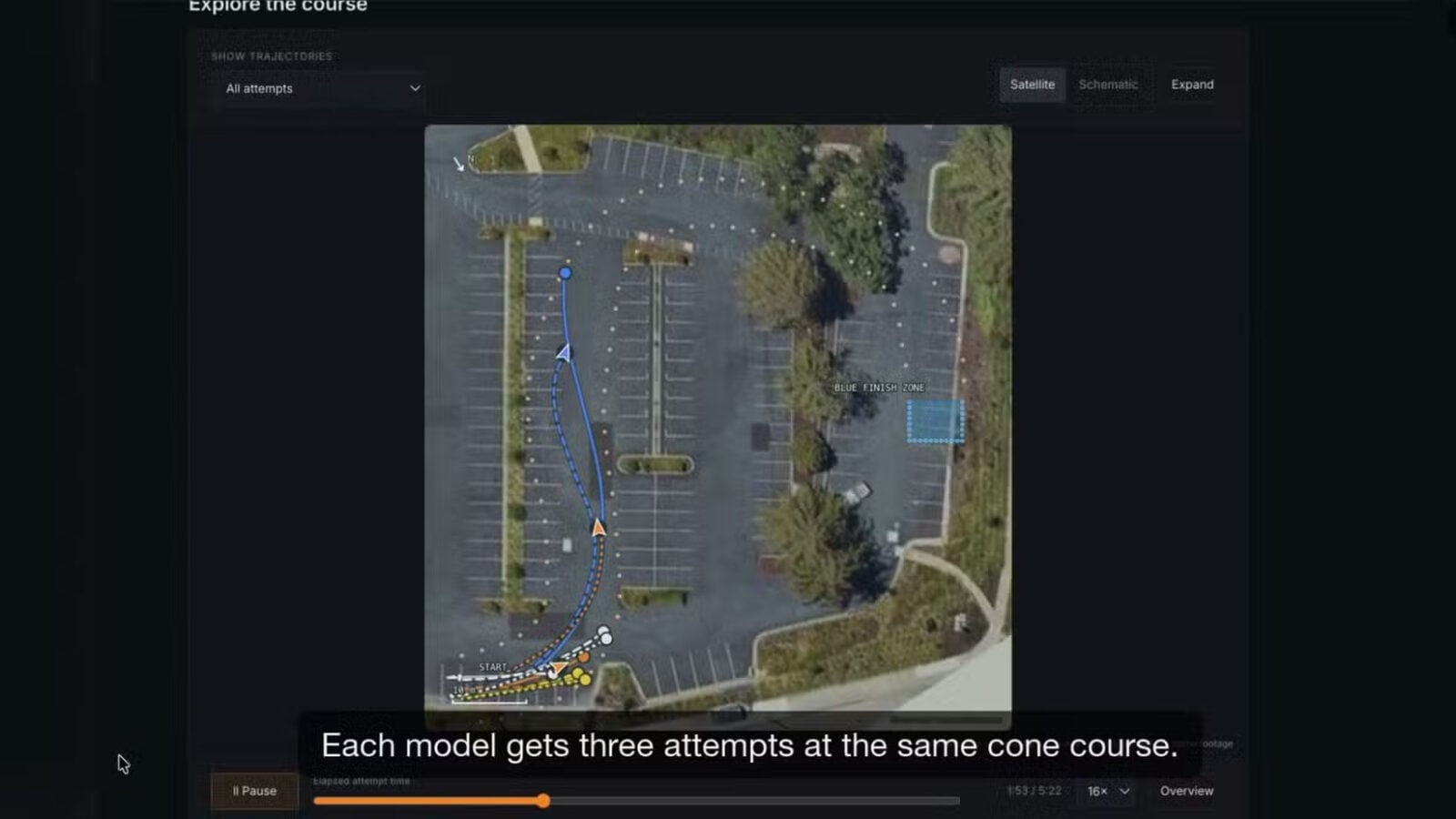Click the orange arrow marker near START
Screen dimensions: 1456x819
coord(558,670)
